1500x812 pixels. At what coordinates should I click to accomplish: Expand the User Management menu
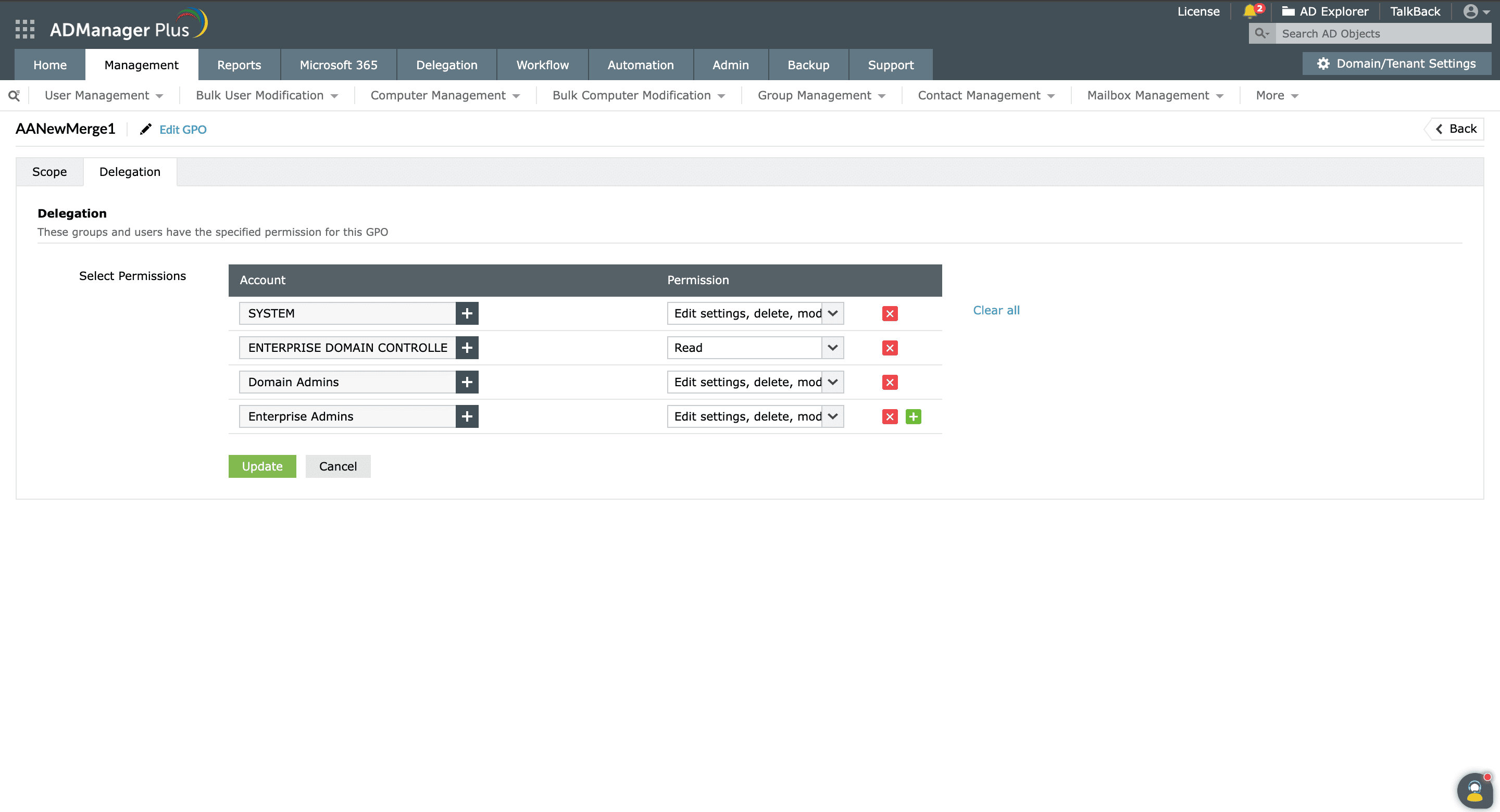click(x=103, y=95)
